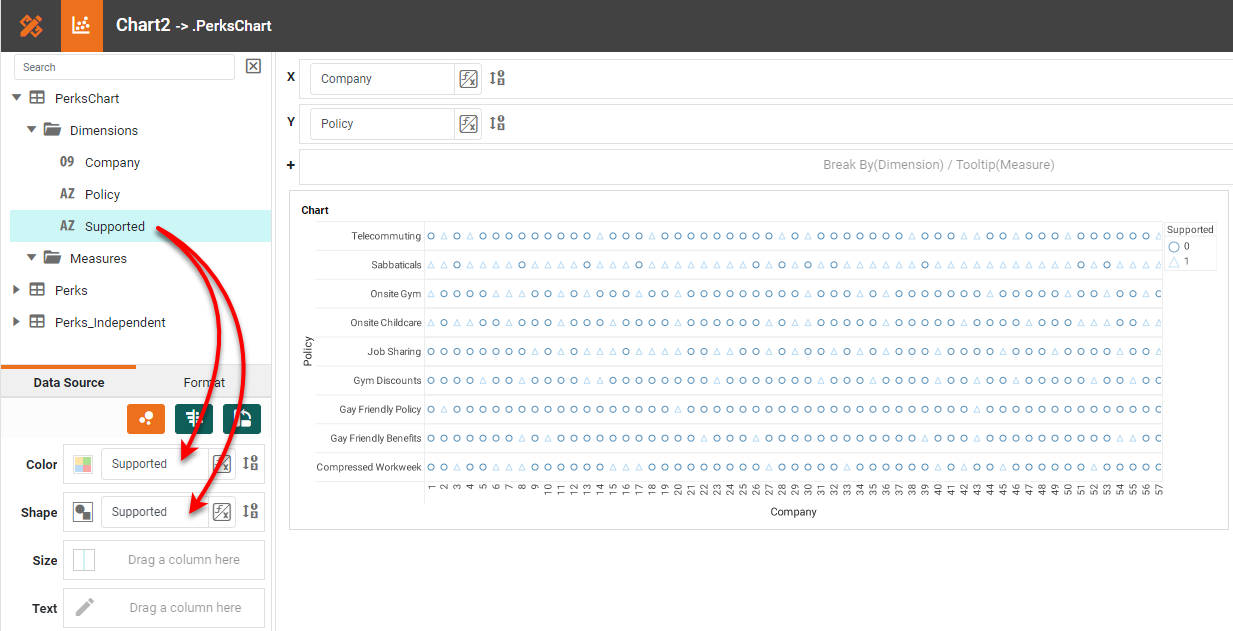
Task: Clear the search box with X icon
Action: pyautogui.click(x=253, y=66)
